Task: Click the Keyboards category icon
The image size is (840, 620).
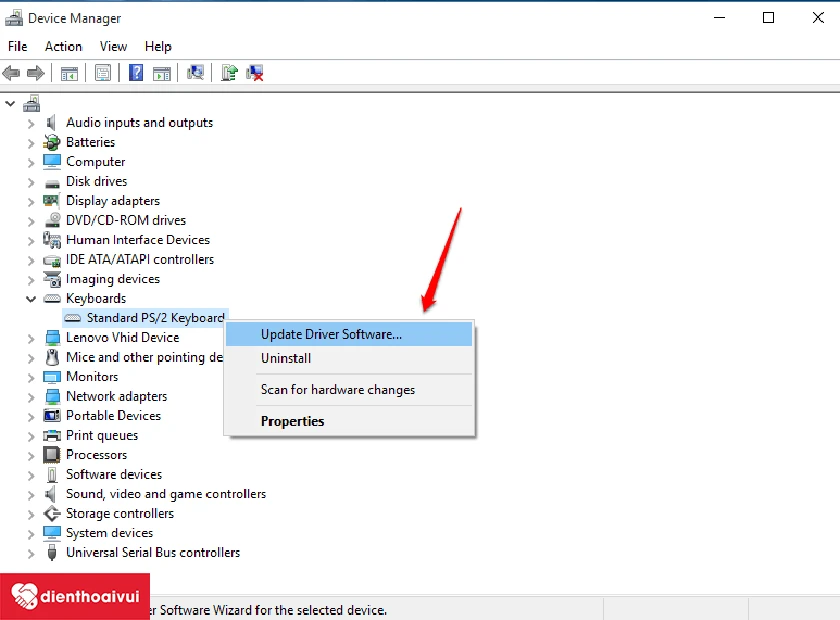Action: pos(52,298)
